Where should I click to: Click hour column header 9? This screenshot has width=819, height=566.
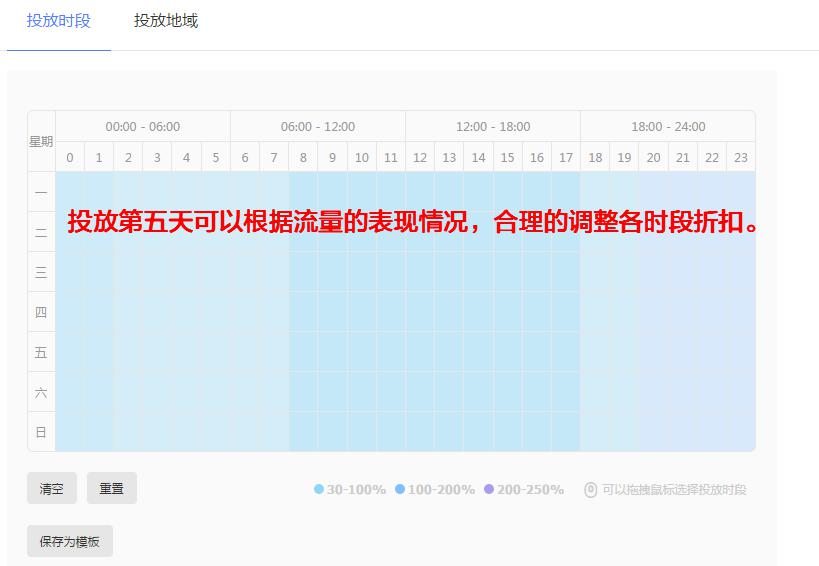click(x=332, y=157)
